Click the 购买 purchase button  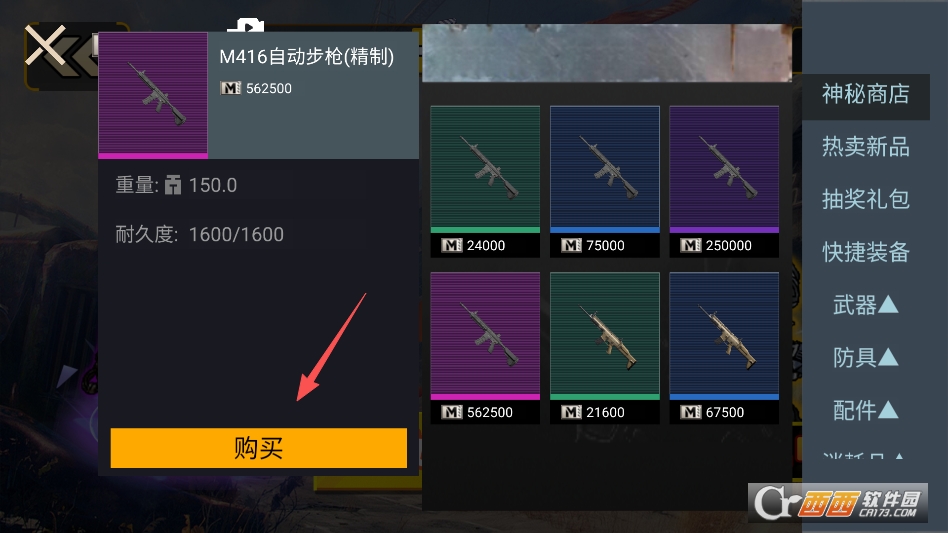click(x=259, y=448)
